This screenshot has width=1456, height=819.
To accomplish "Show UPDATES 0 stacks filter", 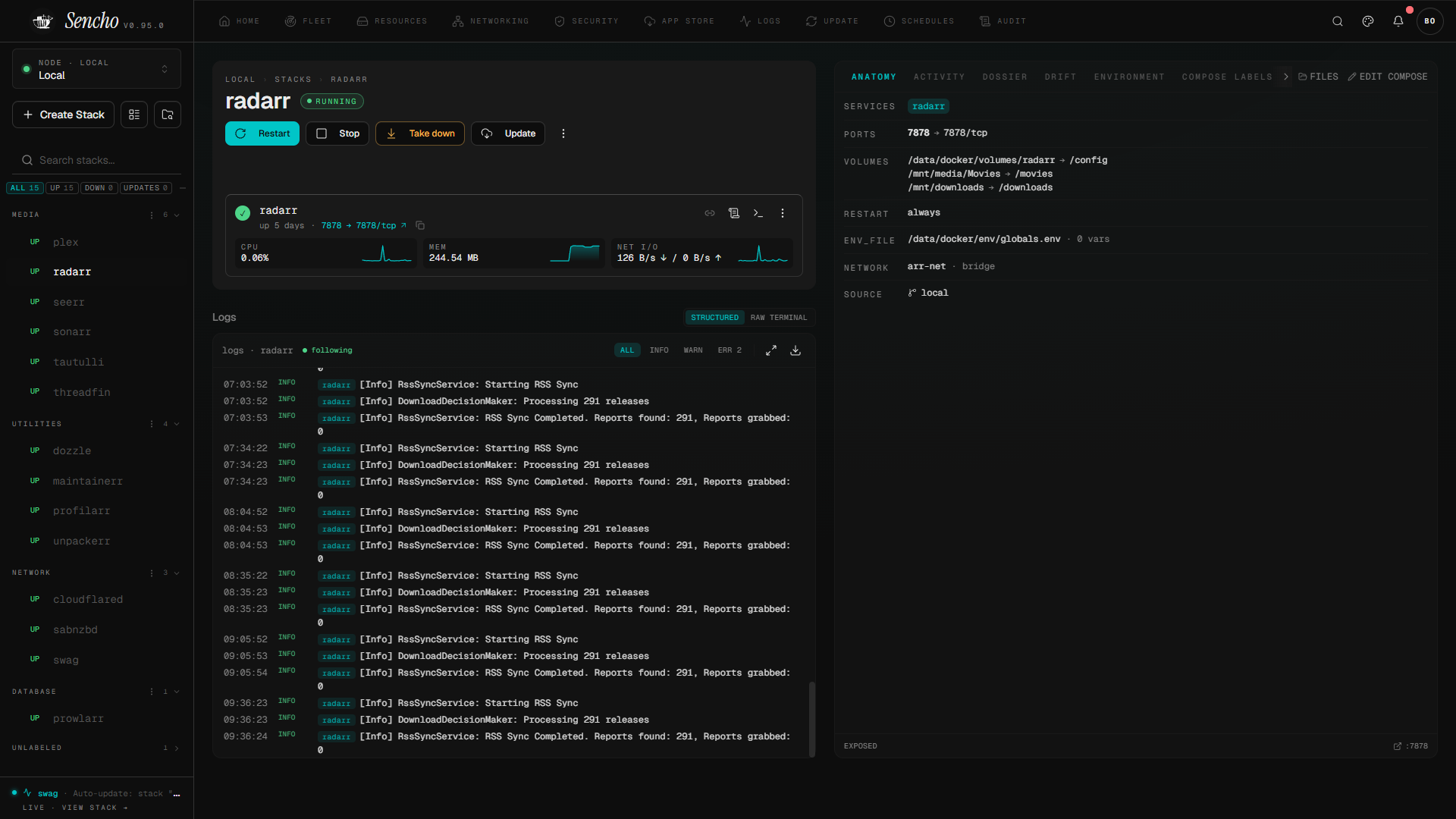I will 146,188.
